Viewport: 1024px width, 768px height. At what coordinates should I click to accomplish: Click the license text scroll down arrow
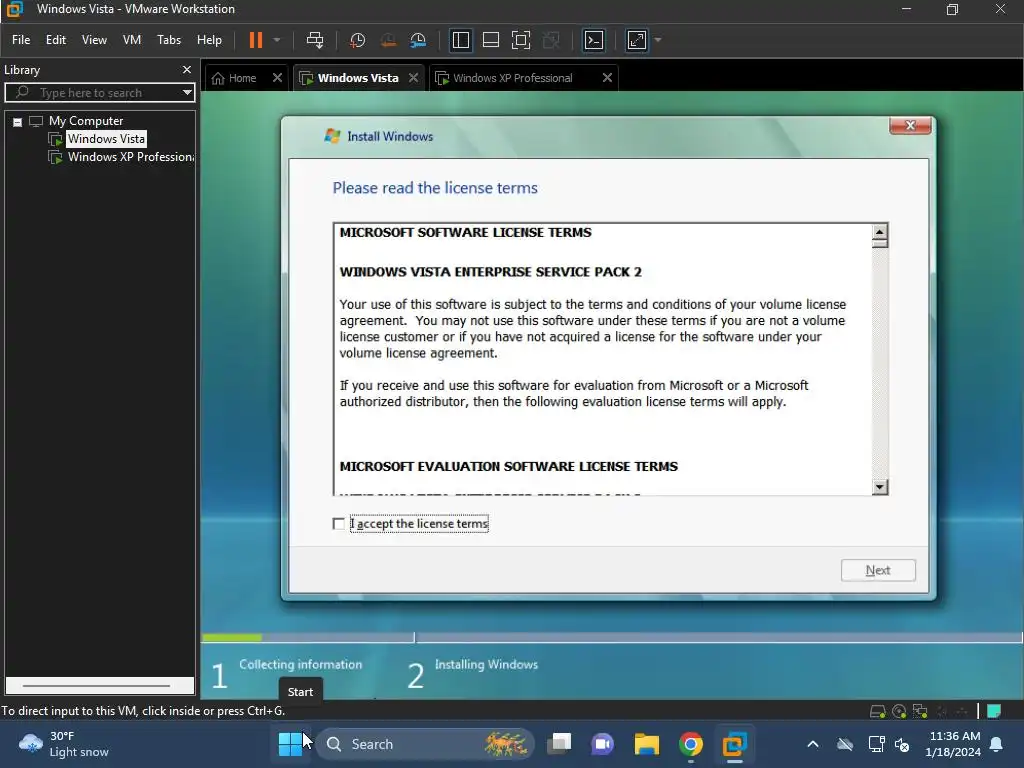point(880,487)
